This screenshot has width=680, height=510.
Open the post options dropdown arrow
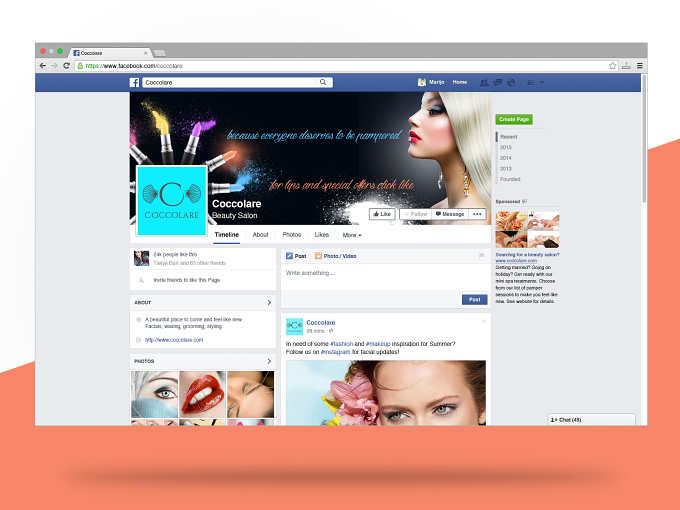tap(484, 321)
